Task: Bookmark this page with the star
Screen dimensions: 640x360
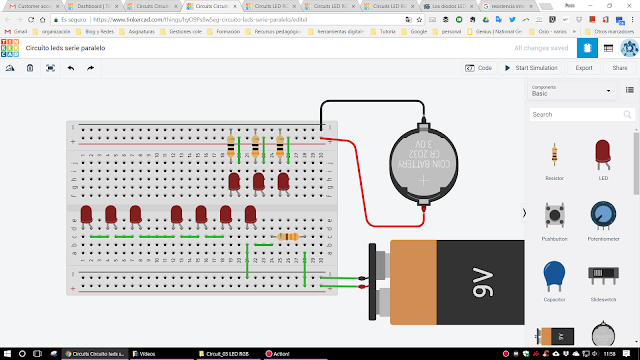Action: pos(419,20)
